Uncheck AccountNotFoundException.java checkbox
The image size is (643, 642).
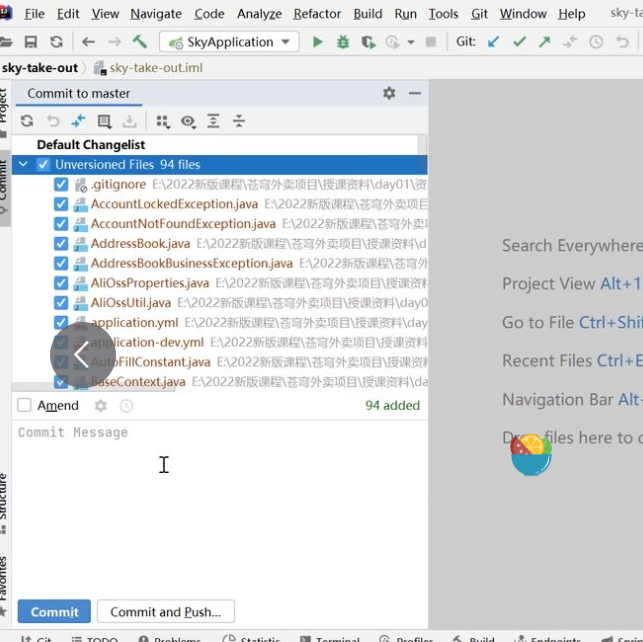point(61,224)
